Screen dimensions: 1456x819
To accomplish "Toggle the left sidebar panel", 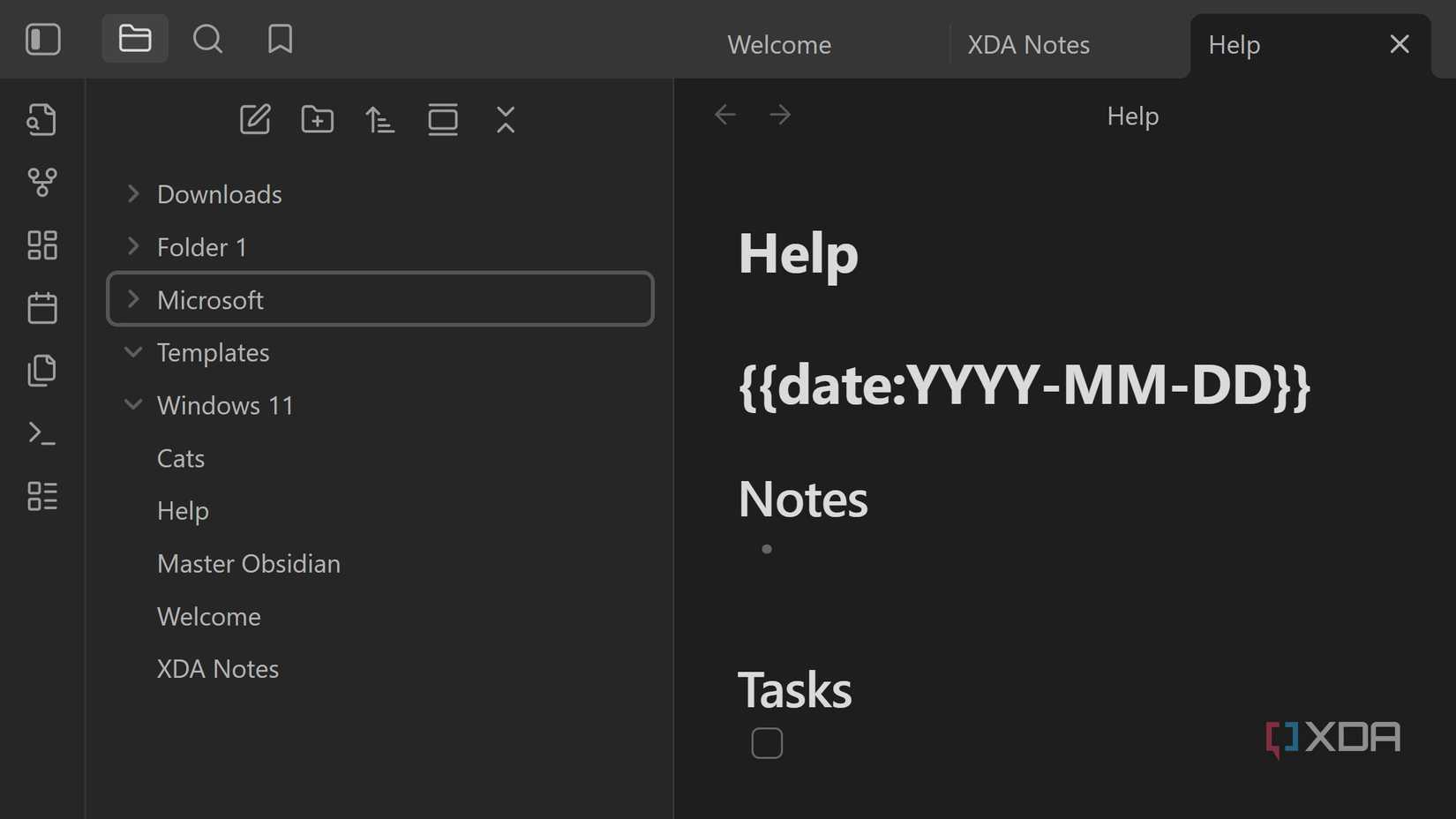I will (x=42, y=40).
